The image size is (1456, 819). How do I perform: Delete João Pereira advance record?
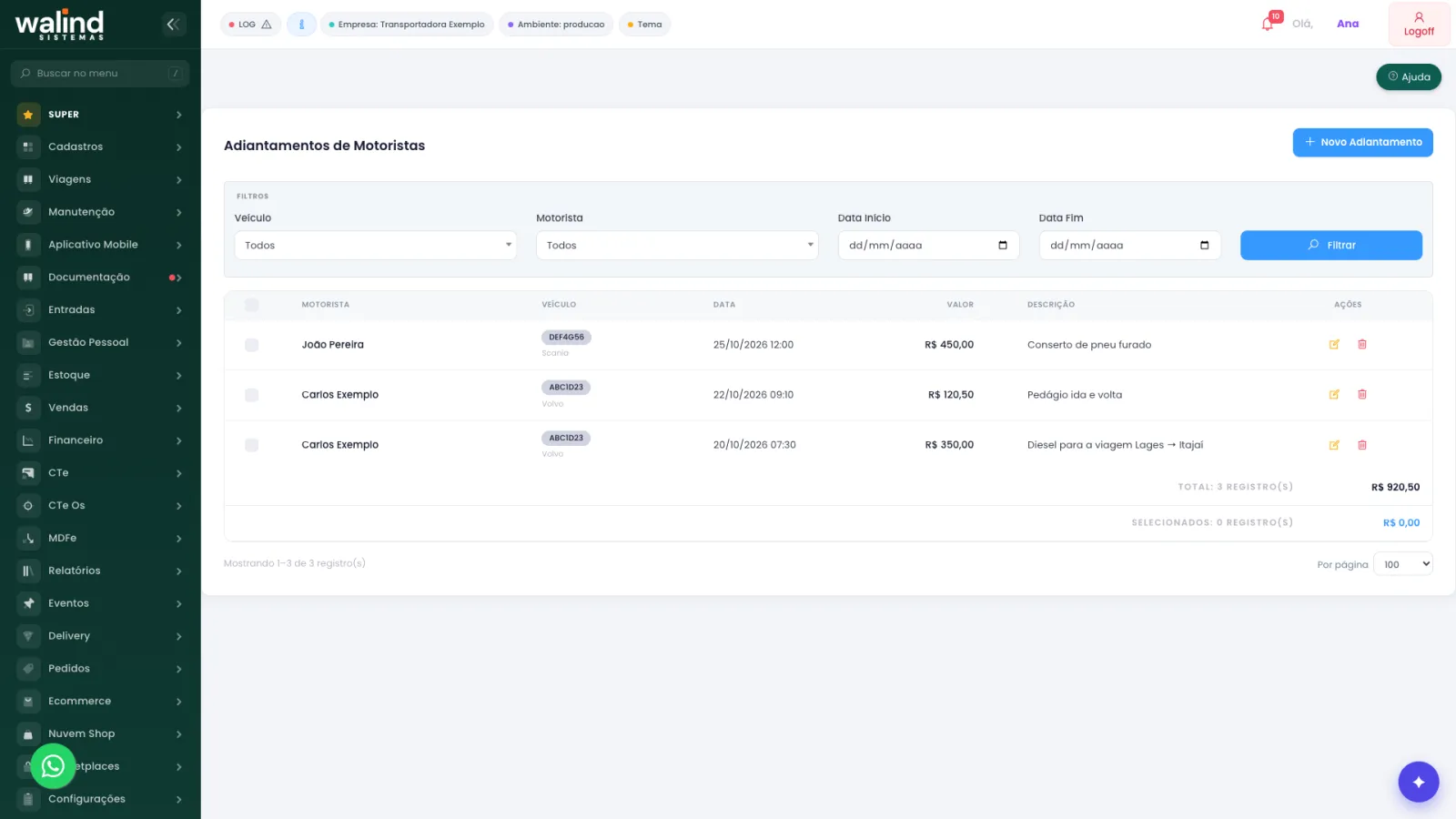pyautogui.click(x=1362, y=345)
